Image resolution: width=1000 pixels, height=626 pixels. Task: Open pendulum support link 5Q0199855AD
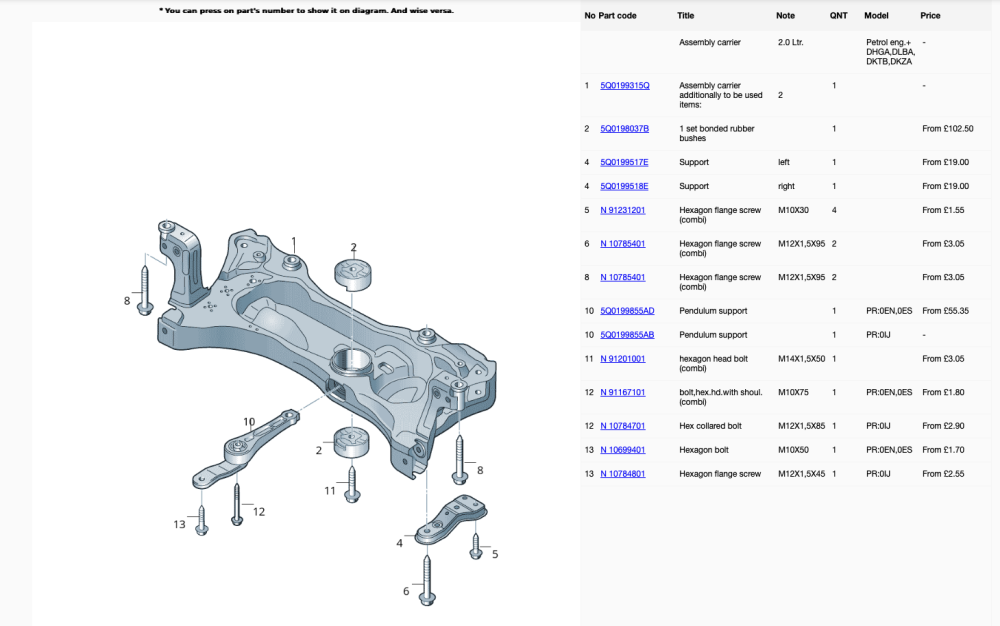626,311
